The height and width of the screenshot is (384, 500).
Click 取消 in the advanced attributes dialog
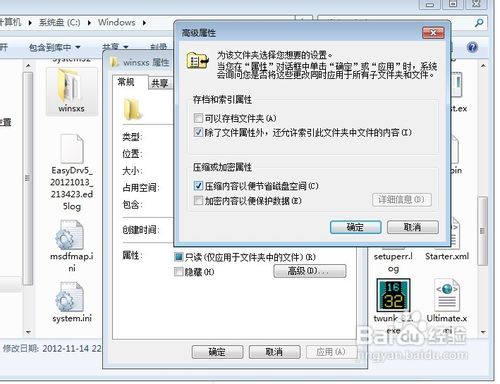pos(412,227)
